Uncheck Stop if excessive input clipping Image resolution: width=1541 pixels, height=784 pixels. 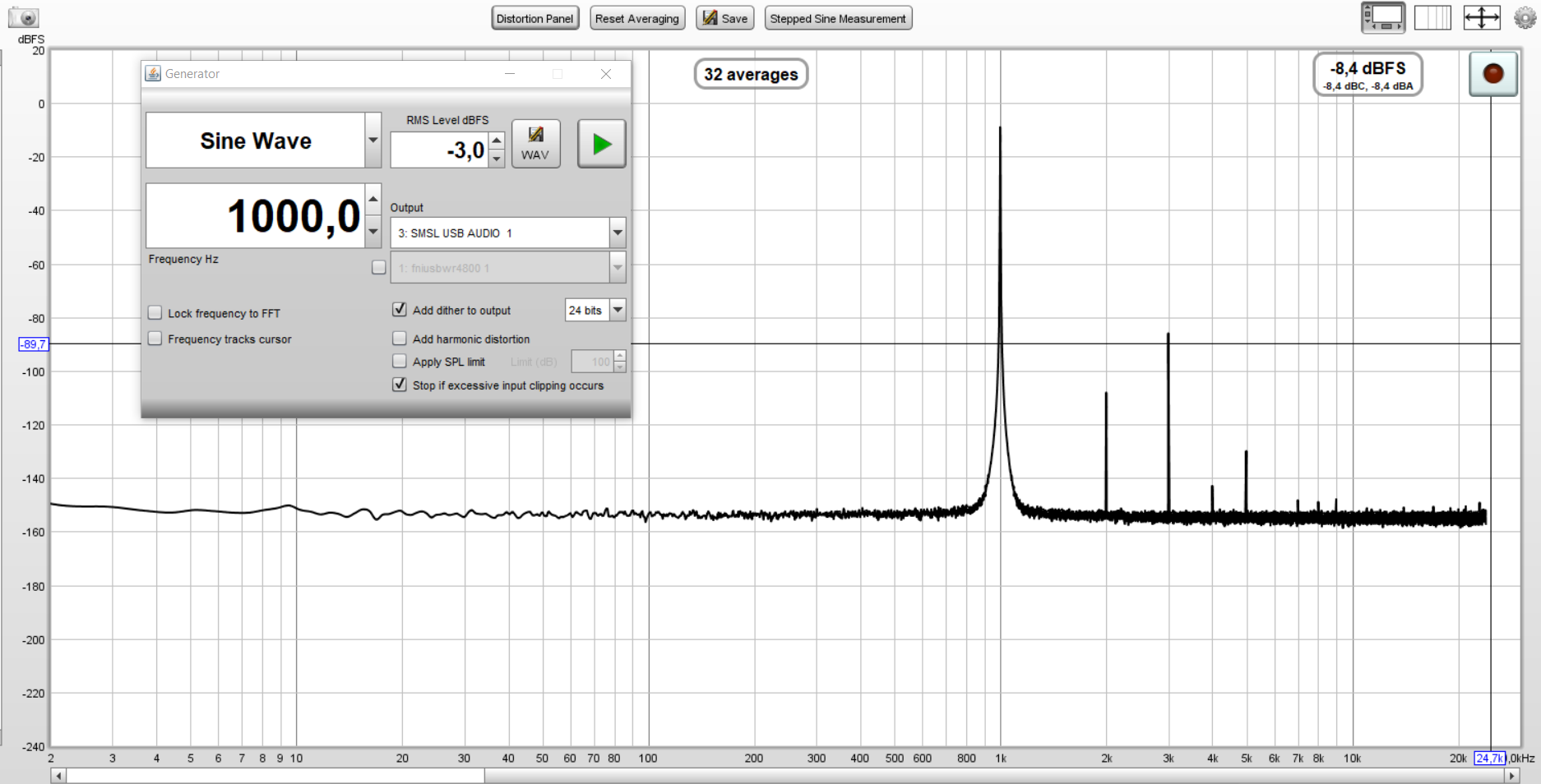400,384
